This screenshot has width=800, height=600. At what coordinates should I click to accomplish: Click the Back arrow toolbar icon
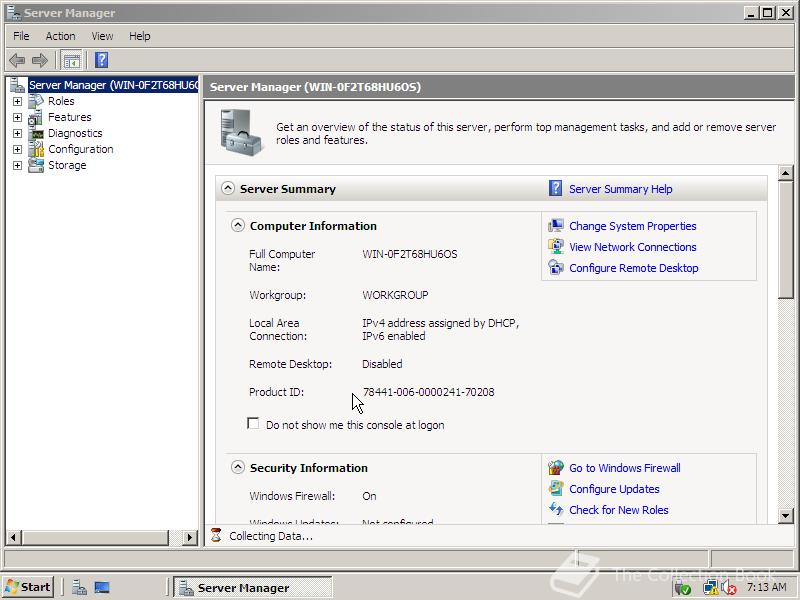pos(17,61)
